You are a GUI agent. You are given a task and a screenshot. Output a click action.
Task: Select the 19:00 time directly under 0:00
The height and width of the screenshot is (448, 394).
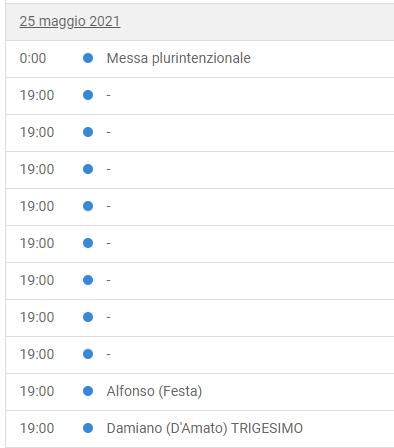click(x=37, y=95)
